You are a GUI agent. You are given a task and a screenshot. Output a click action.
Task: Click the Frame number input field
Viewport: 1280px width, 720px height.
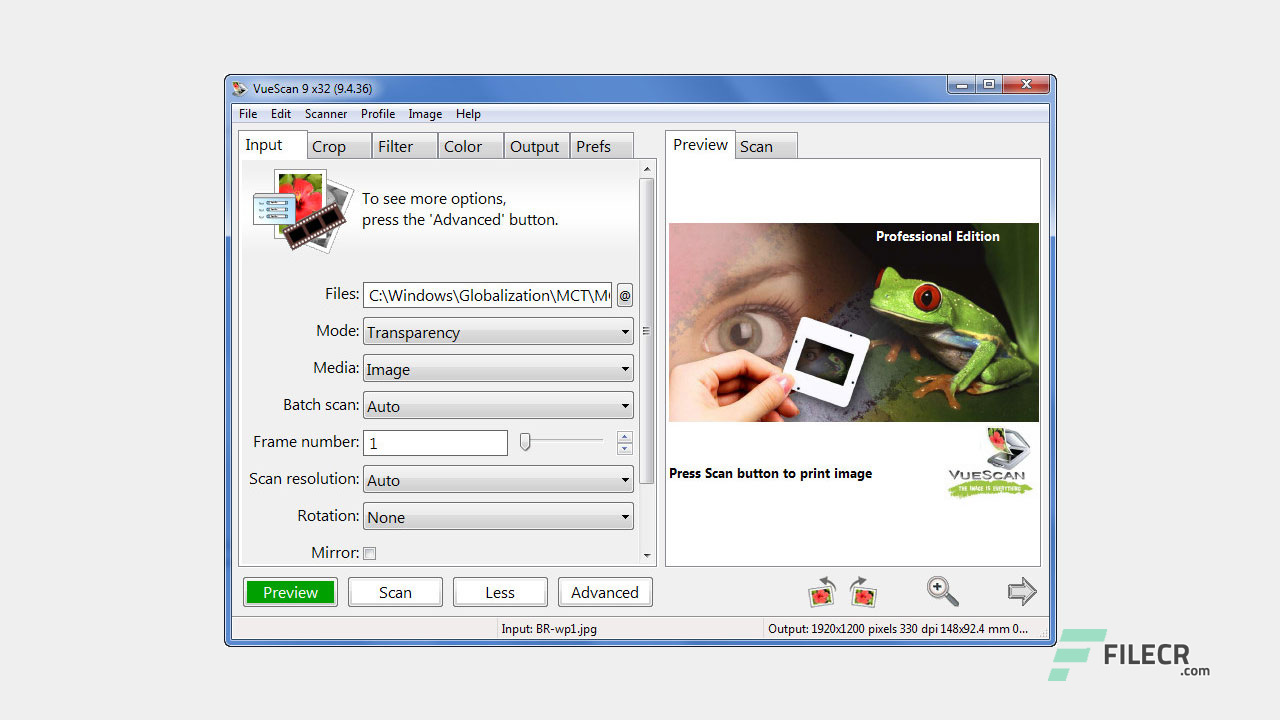point(435,443)
